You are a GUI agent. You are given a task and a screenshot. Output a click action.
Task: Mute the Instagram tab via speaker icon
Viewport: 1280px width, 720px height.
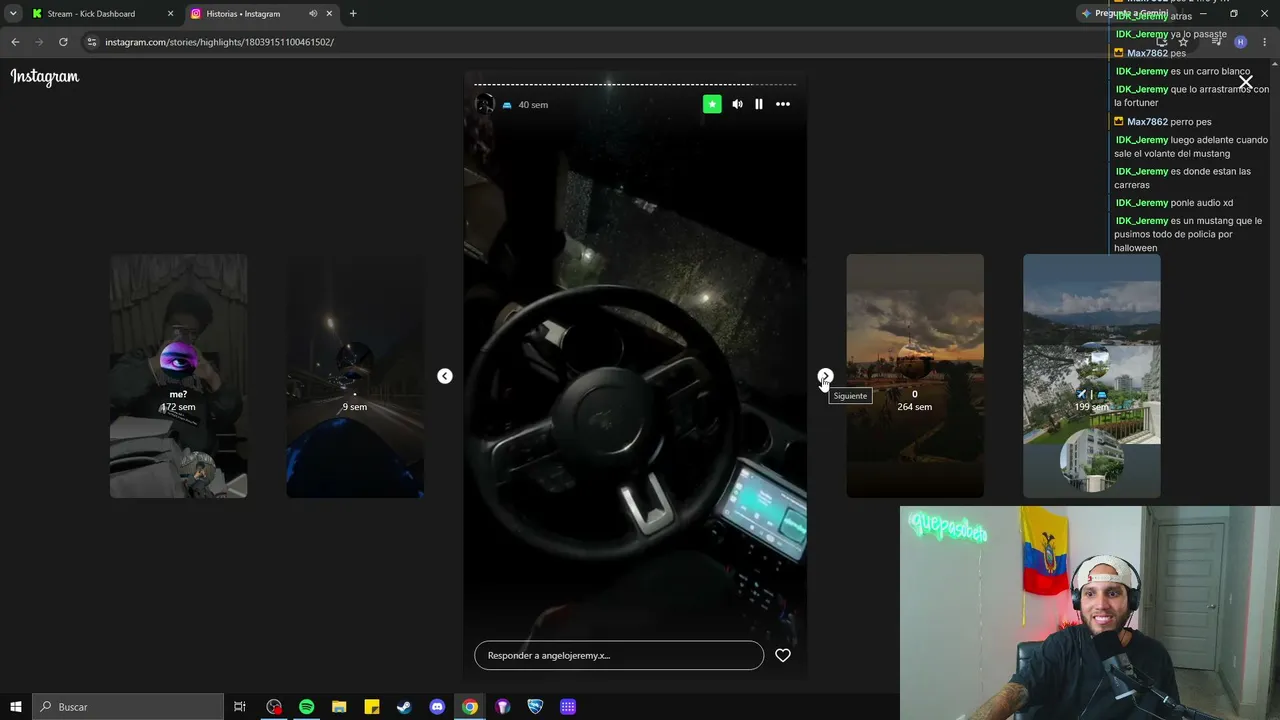[x=312, y=14]
